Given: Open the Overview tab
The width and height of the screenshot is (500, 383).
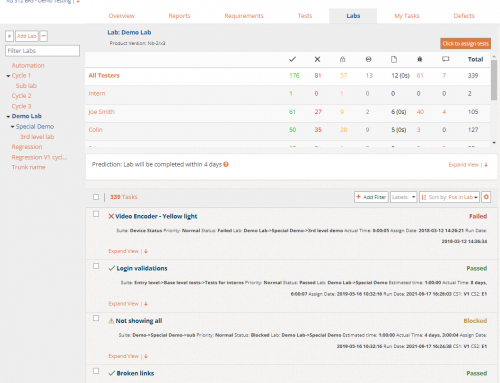Looking at the screenshot, I should [122, 16].
